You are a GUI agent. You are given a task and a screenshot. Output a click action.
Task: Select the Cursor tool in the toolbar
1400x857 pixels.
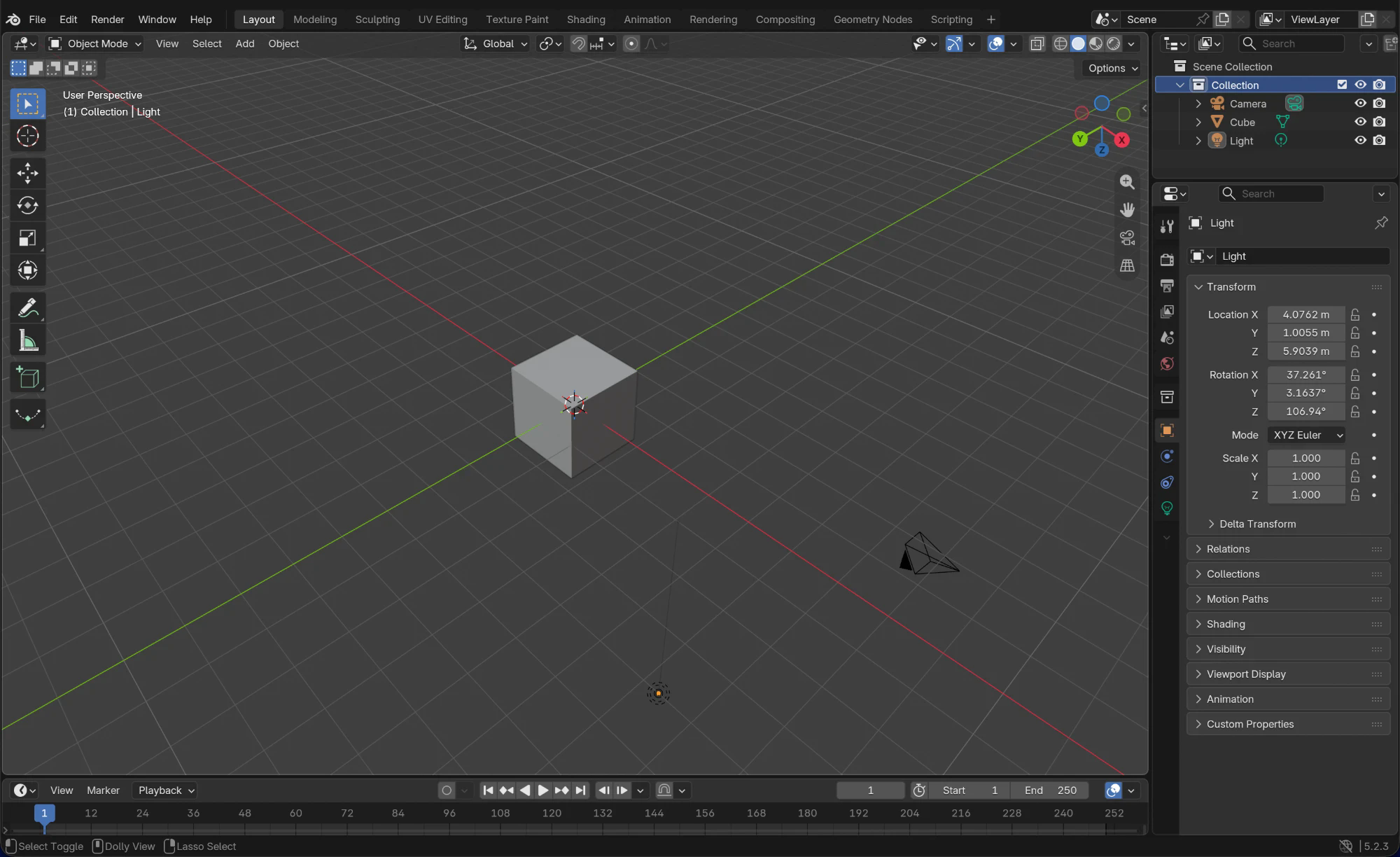coord(27,136)
